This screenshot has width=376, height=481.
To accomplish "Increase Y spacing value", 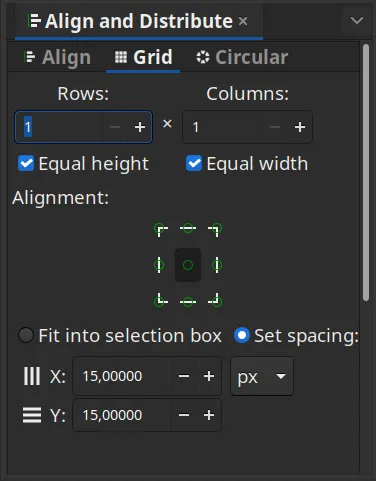I will click(x=209, y=415).
